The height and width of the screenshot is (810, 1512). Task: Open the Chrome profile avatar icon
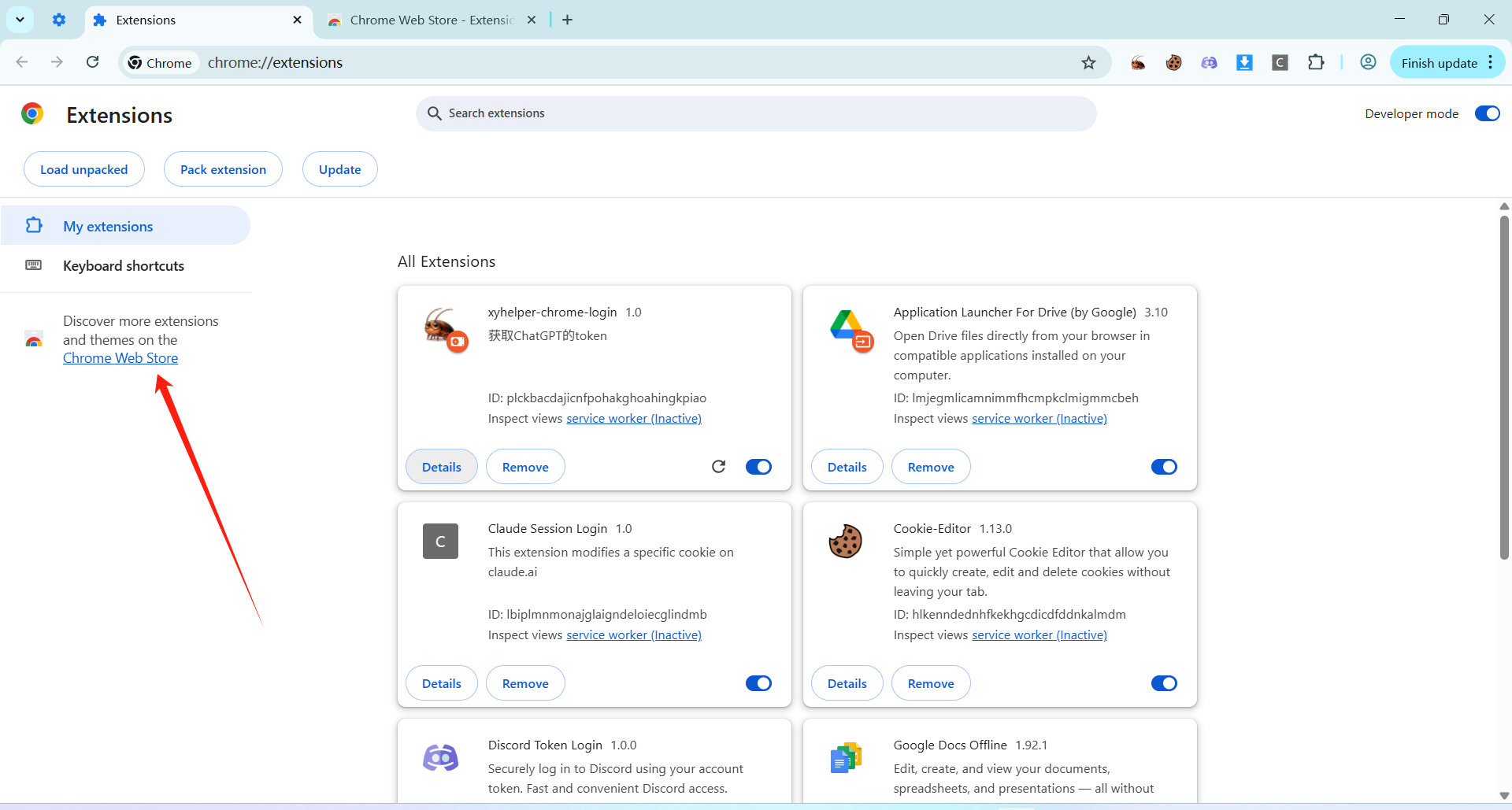coord(1368,63)
